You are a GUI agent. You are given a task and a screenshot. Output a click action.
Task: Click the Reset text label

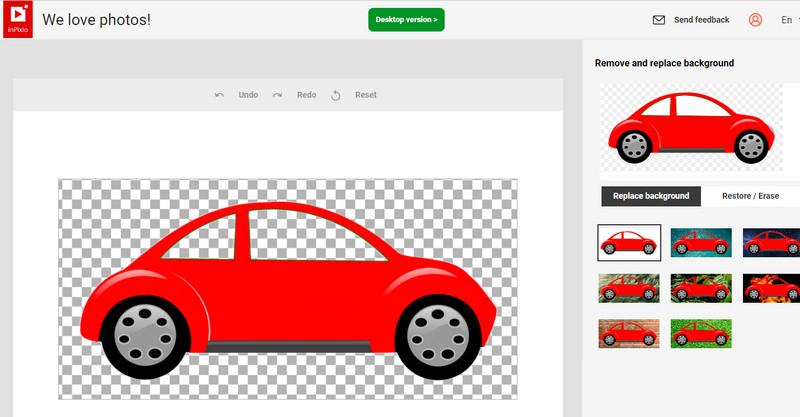click(366, 95)
